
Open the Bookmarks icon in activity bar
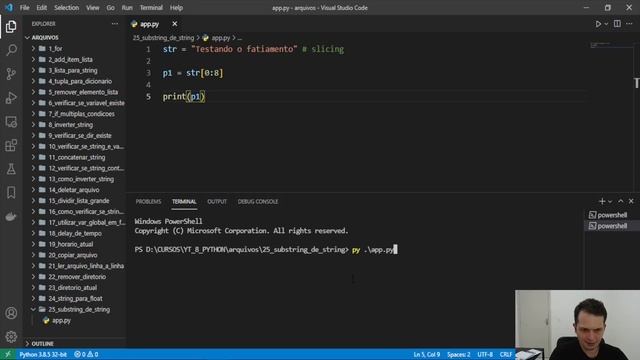pyautogui.click(x=11, y=193)
